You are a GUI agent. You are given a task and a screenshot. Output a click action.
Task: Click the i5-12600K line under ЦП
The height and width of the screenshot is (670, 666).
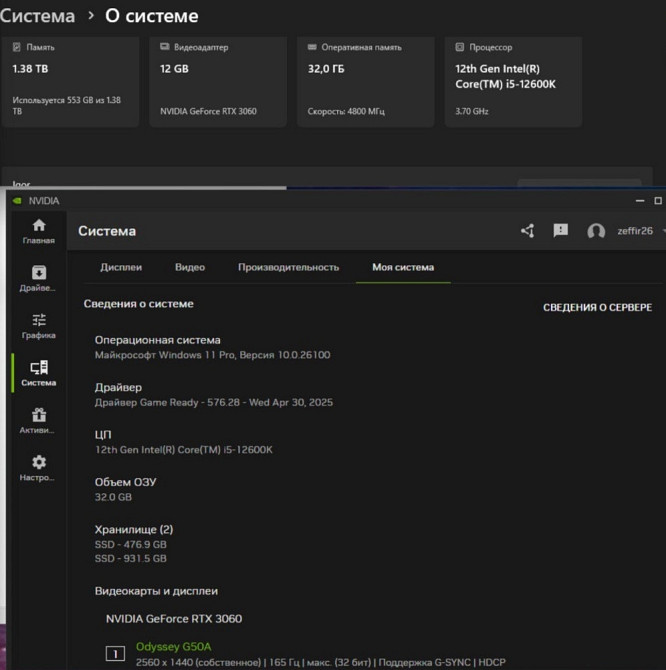184,450
